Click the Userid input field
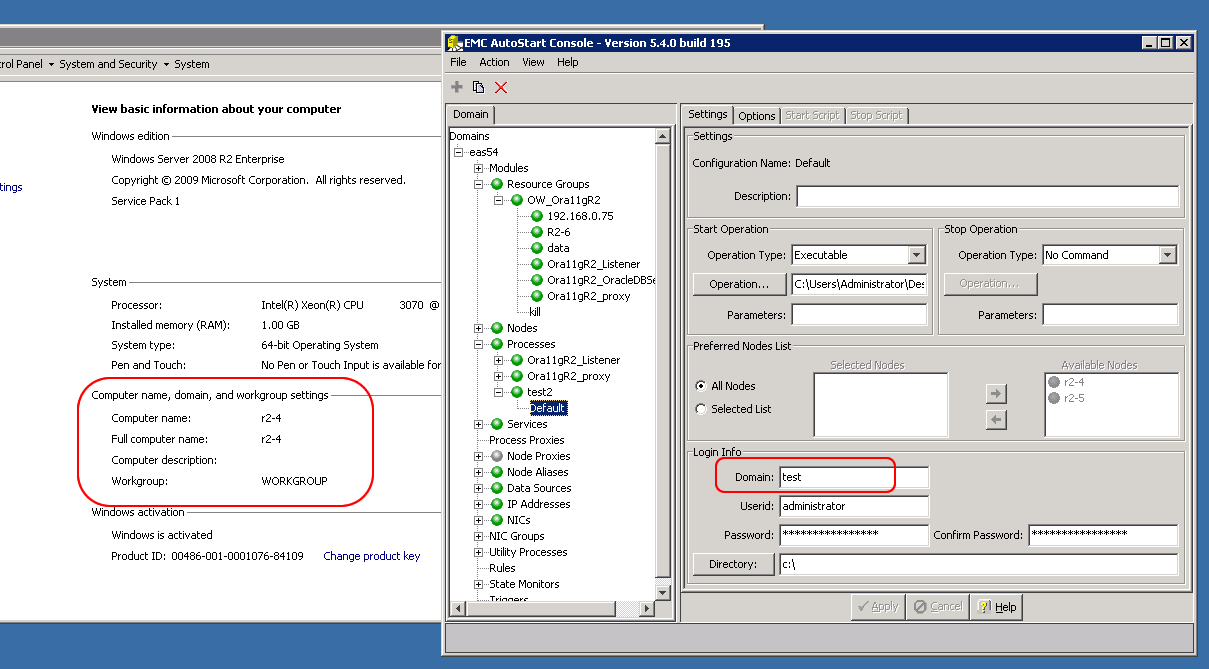The width and height of the screenshot is (1209, 669). (854, 506)
